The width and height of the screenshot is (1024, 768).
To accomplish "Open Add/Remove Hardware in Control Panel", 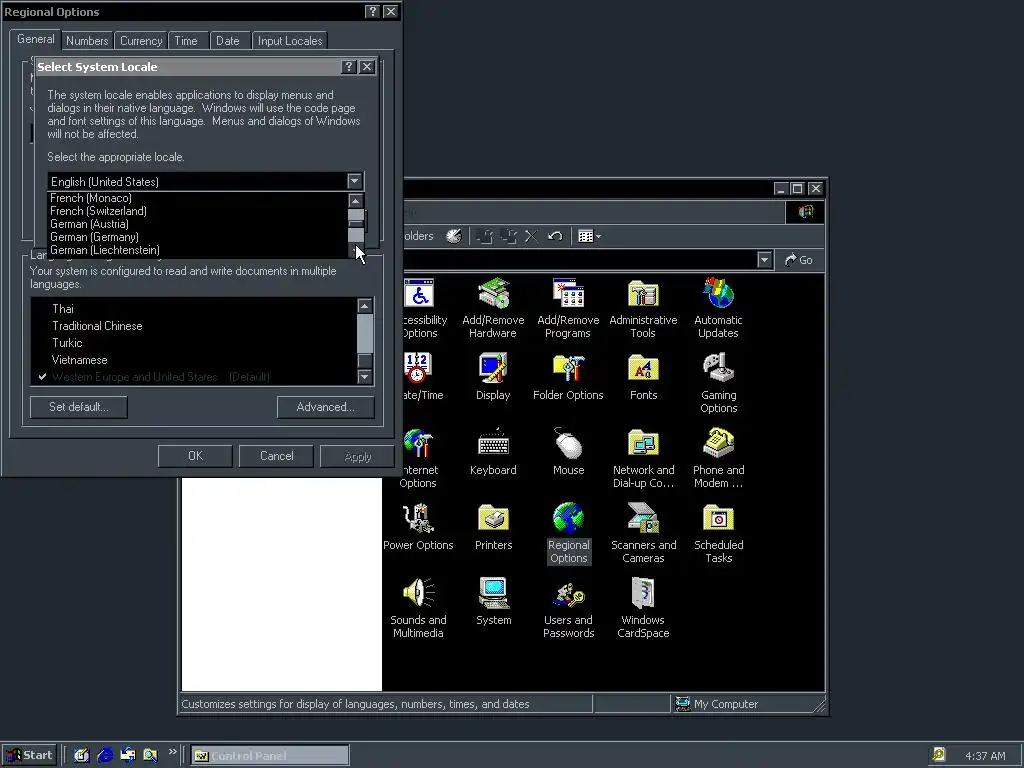I will (x=493, y=308).
